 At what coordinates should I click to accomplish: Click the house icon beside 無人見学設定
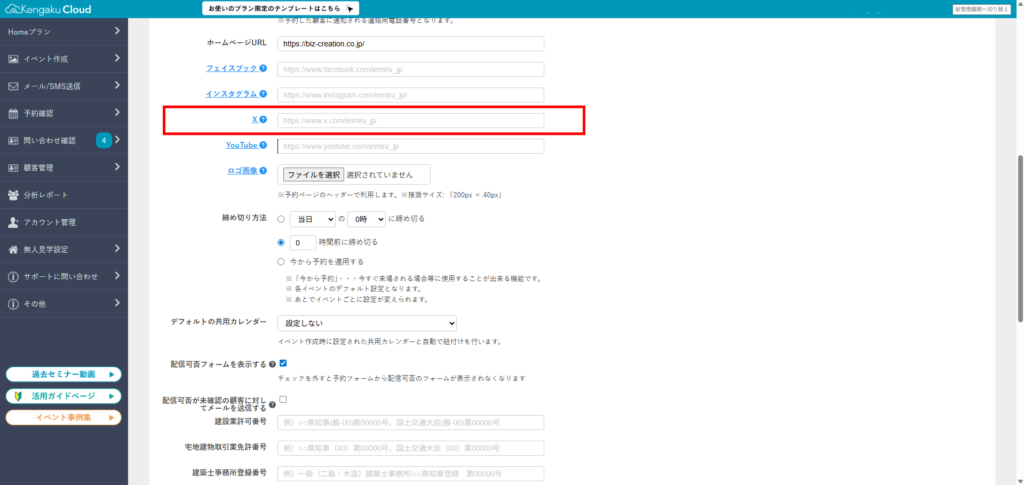coord(13,249)
